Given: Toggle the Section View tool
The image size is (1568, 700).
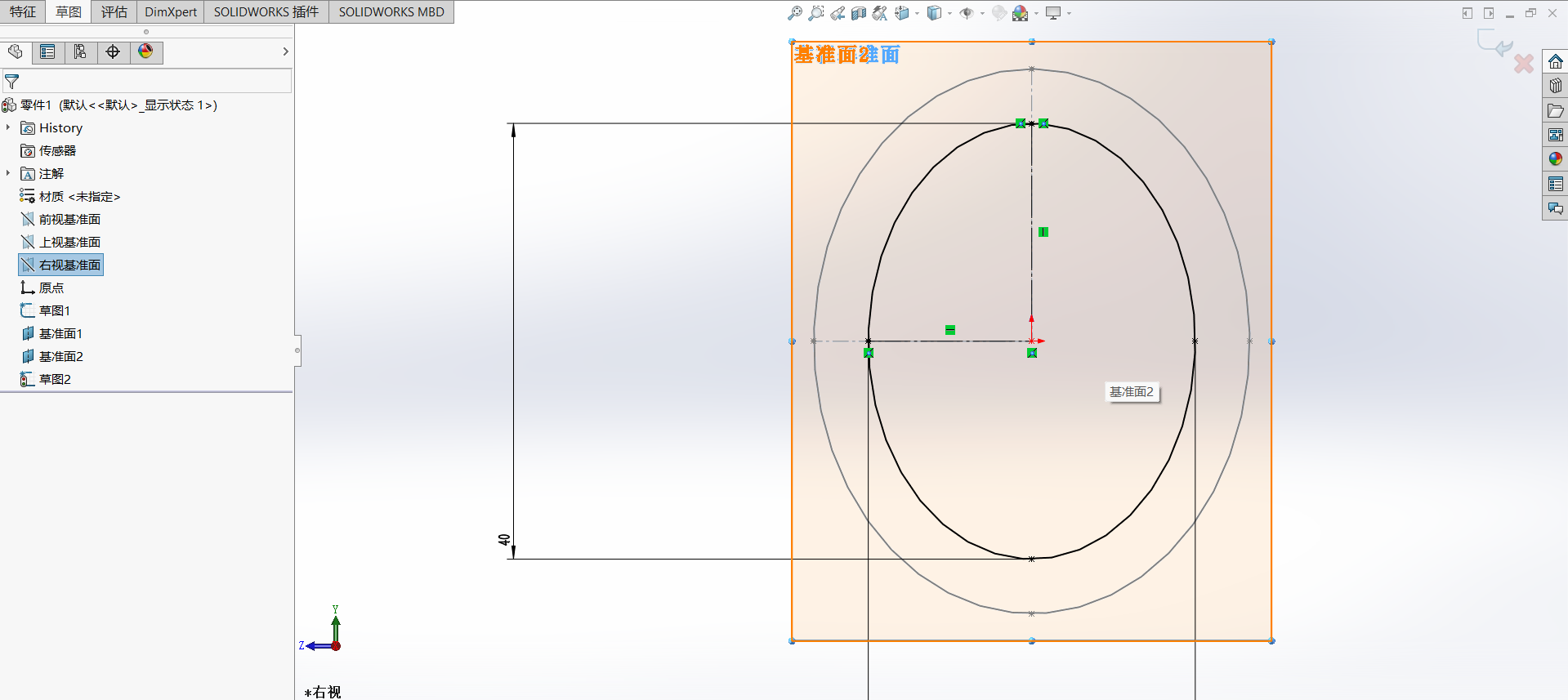Looking at the screenshot, I should [858, 13].
